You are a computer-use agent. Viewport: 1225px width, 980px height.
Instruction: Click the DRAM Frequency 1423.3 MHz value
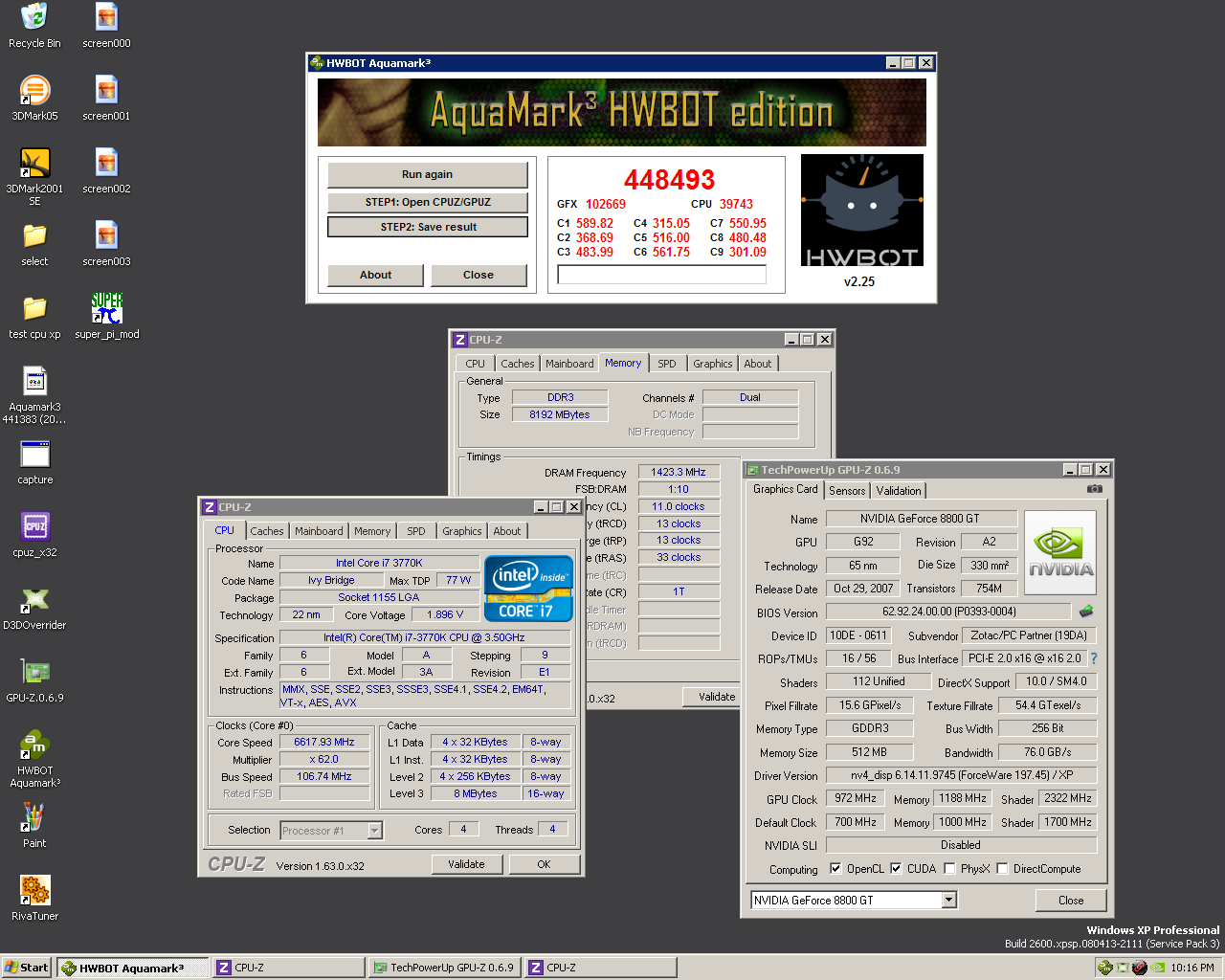(679, 472)
